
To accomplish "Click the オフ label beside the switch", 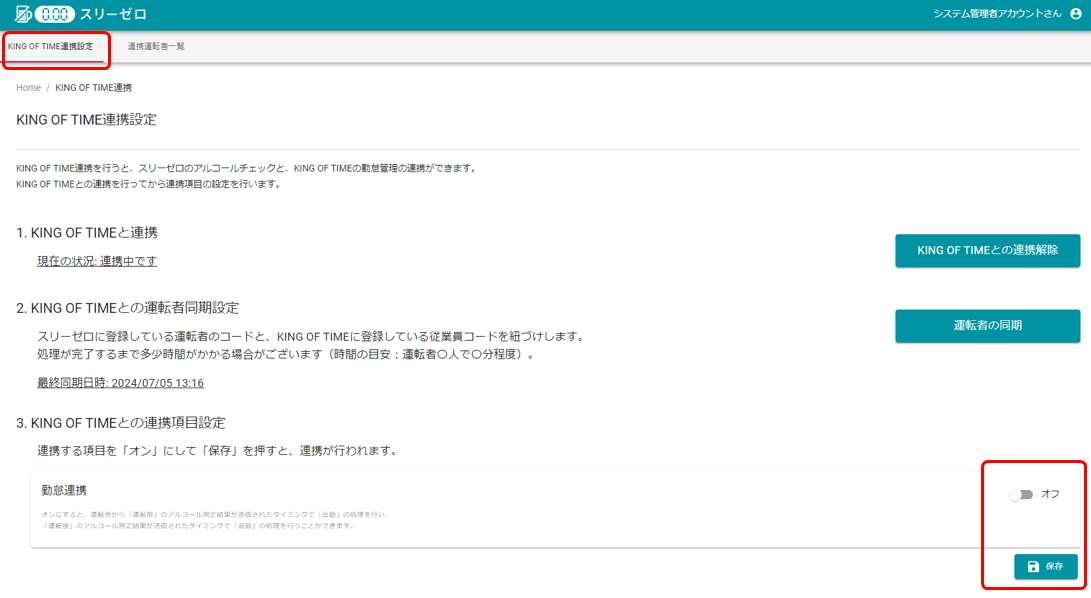I will click(1050, 494).
